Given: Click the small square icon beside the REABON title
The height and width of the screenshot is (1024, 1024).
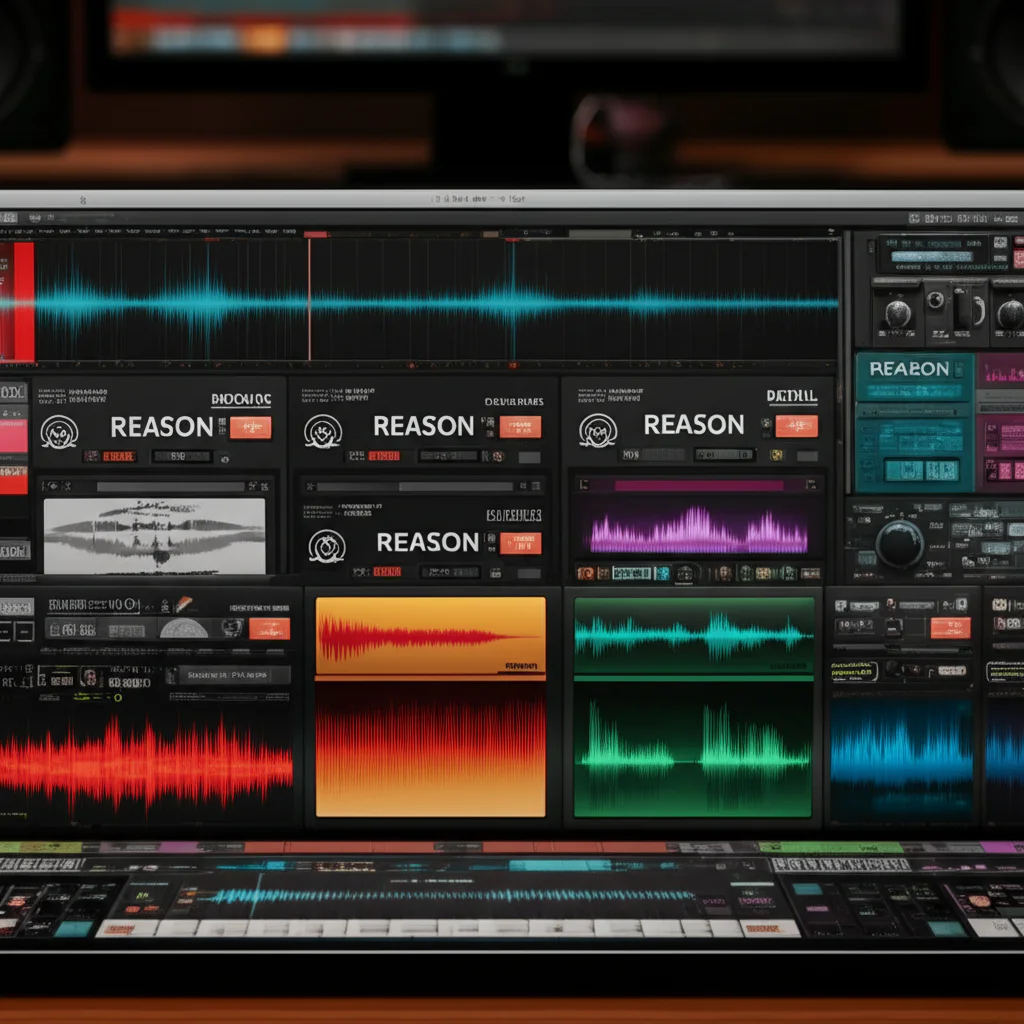Looking at the screenshot, I should [x=959, y=370].
